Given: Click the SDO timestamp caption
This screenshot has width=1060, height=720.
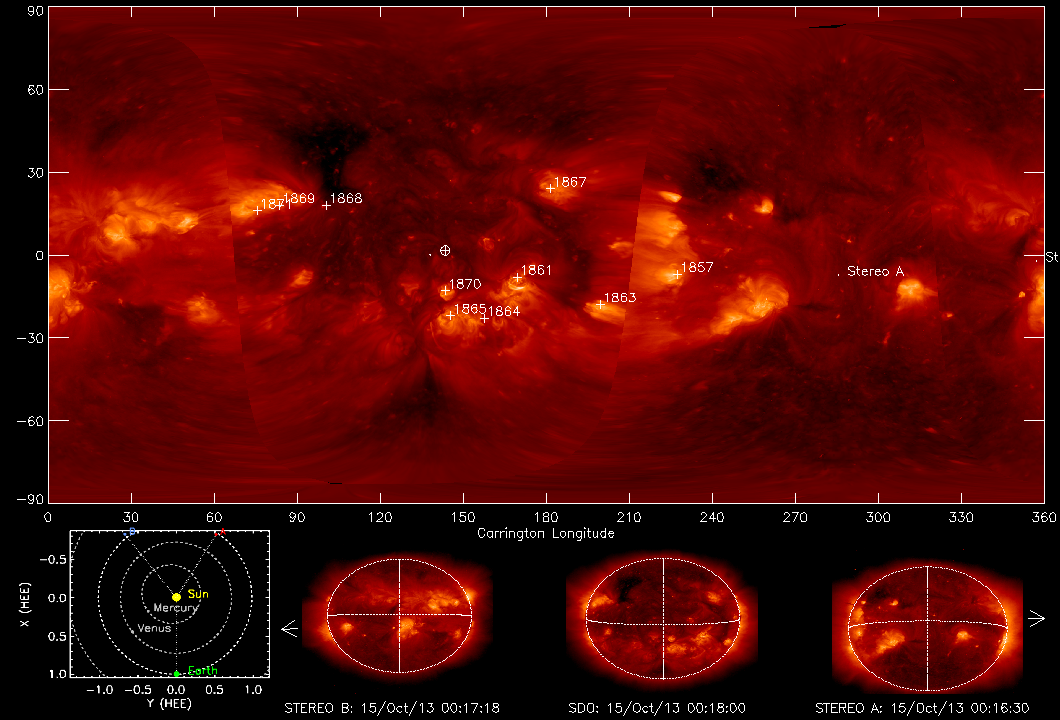Looking at the screenshot, I should point(662,707).
